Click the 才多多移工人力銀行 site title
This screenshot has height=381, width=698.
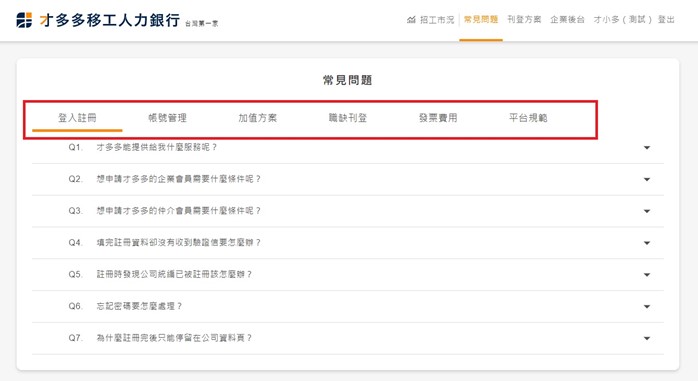[x=110, y=20]
